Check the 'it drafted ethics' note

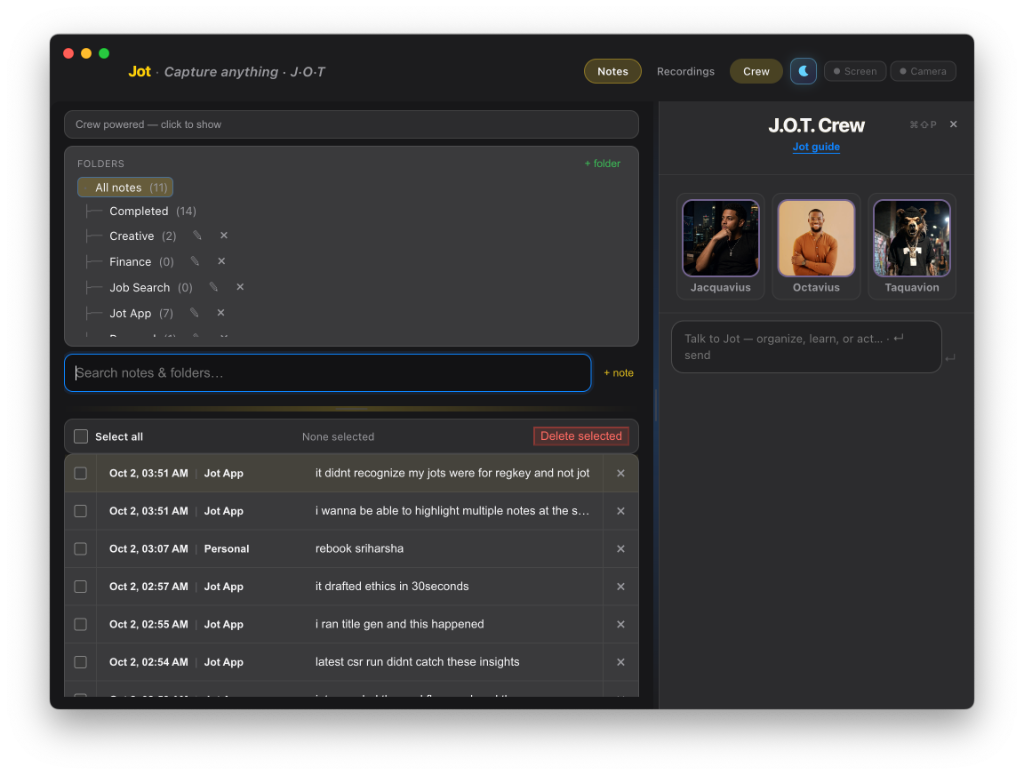[x=80, y=586]
